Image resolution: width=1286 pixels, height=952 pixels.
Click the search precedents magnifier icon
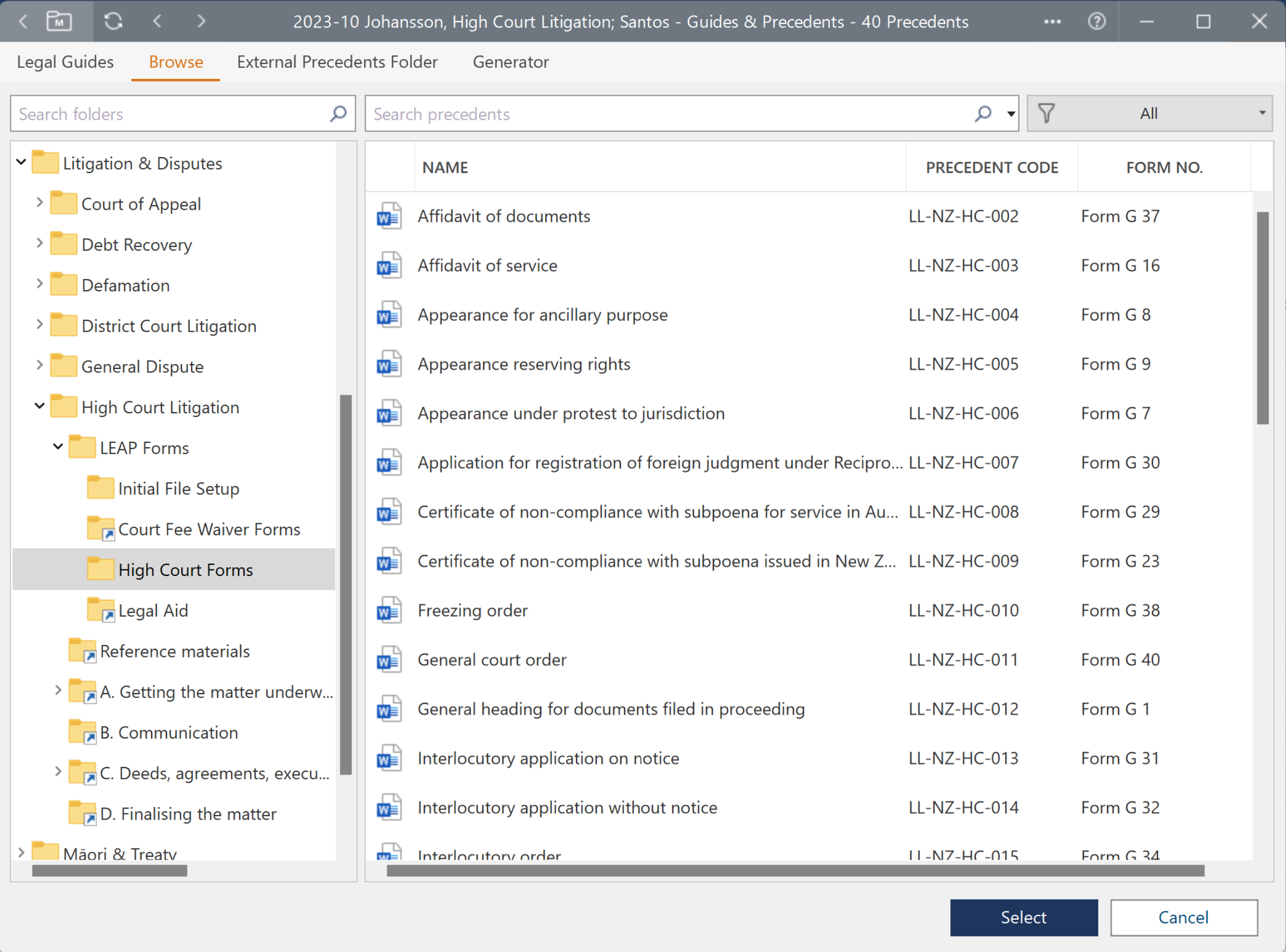point(983,113)
